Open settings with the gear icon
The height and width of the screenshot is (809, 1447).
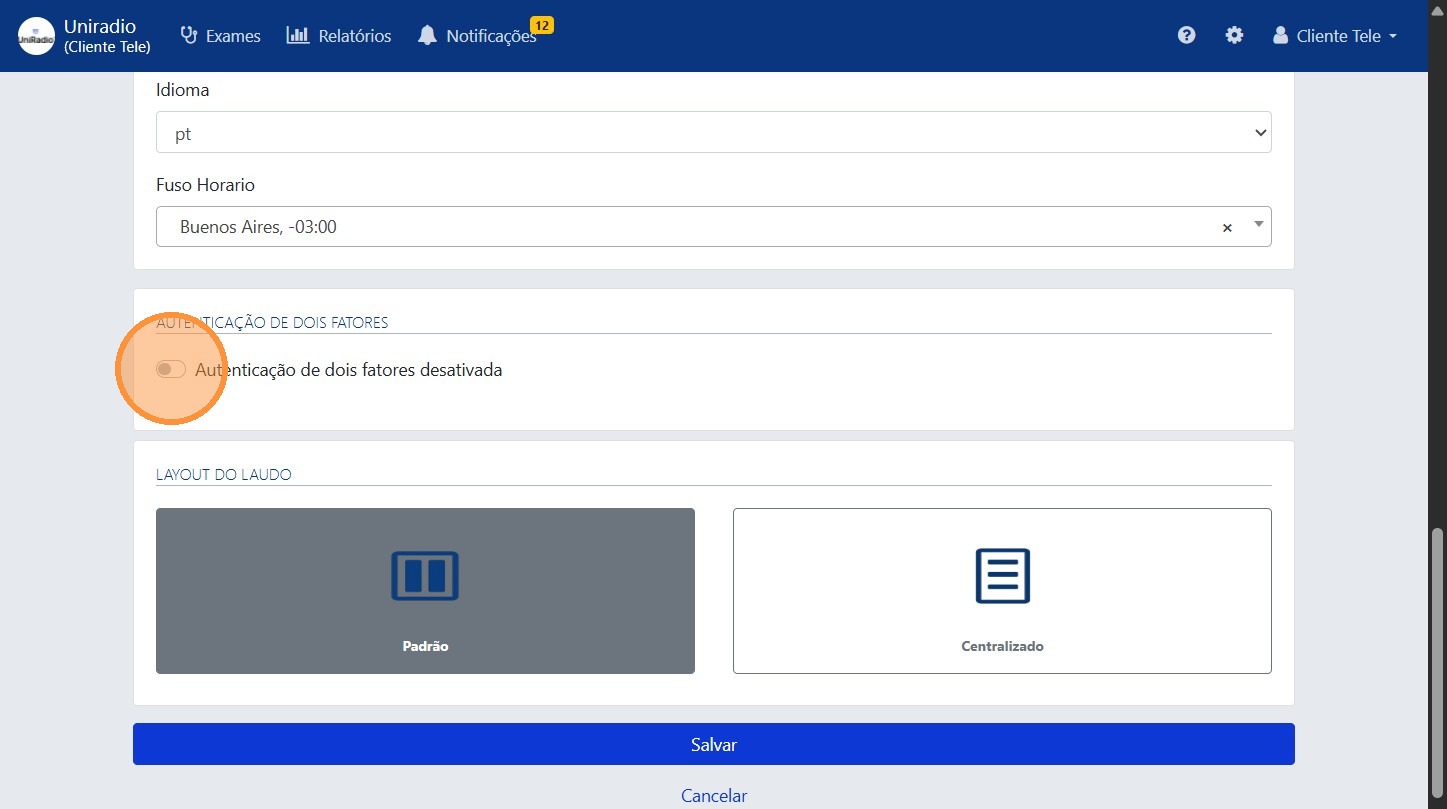click(1234, 35)
